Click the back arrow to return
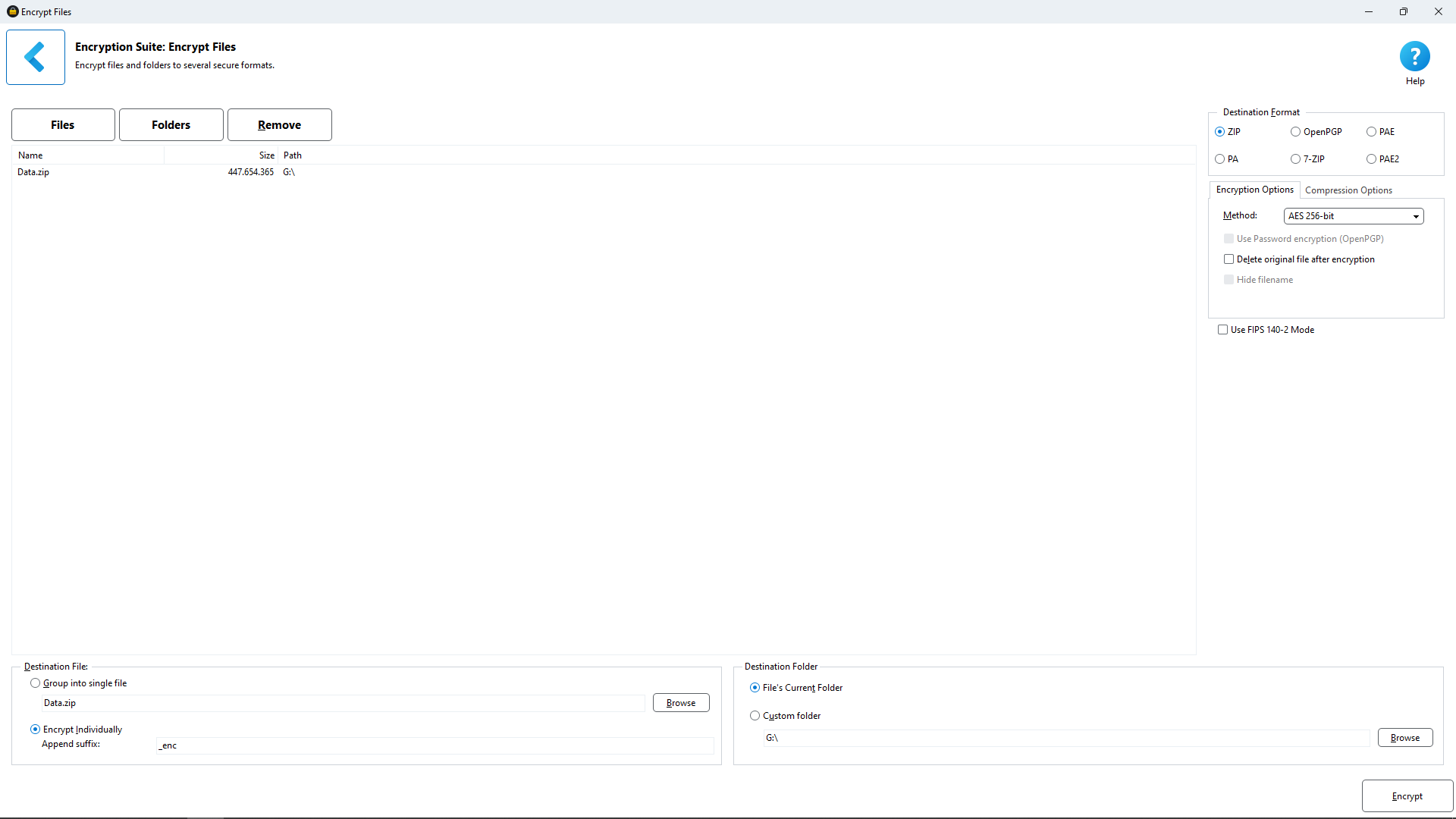This screenshot has width=1456, height=819. pos(35,56)
